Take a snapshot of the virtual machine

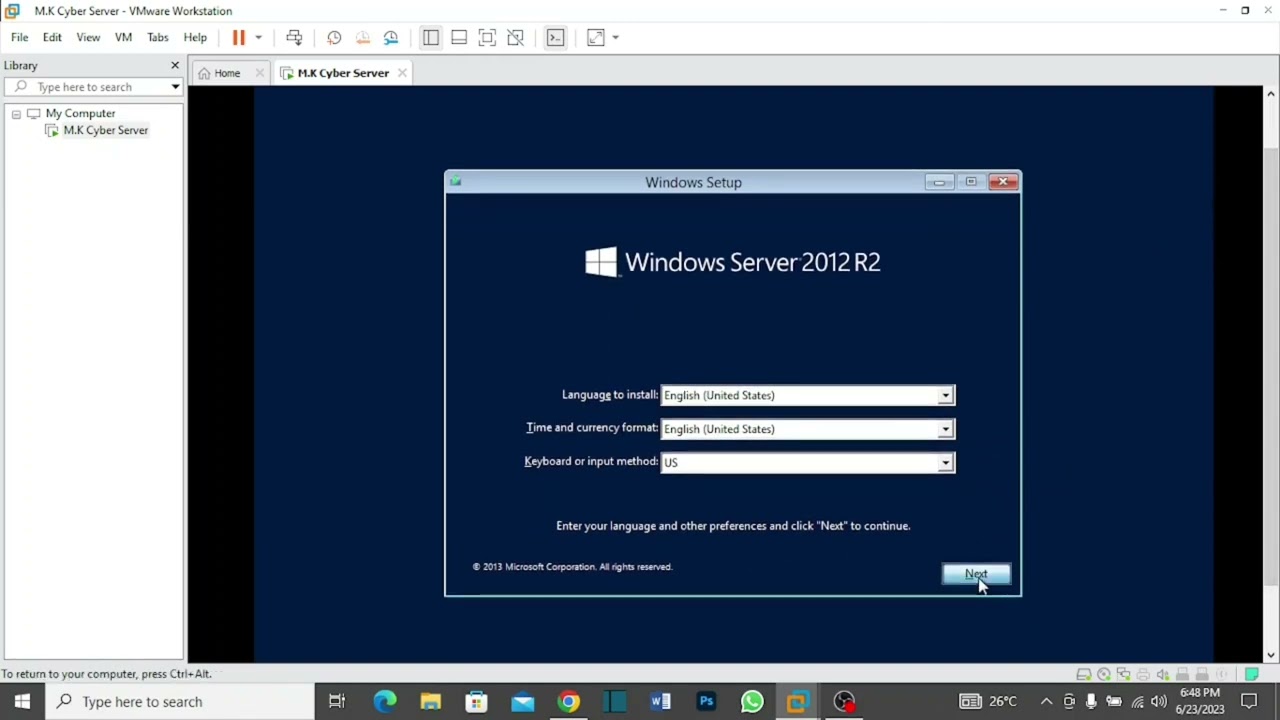point(334,37)
